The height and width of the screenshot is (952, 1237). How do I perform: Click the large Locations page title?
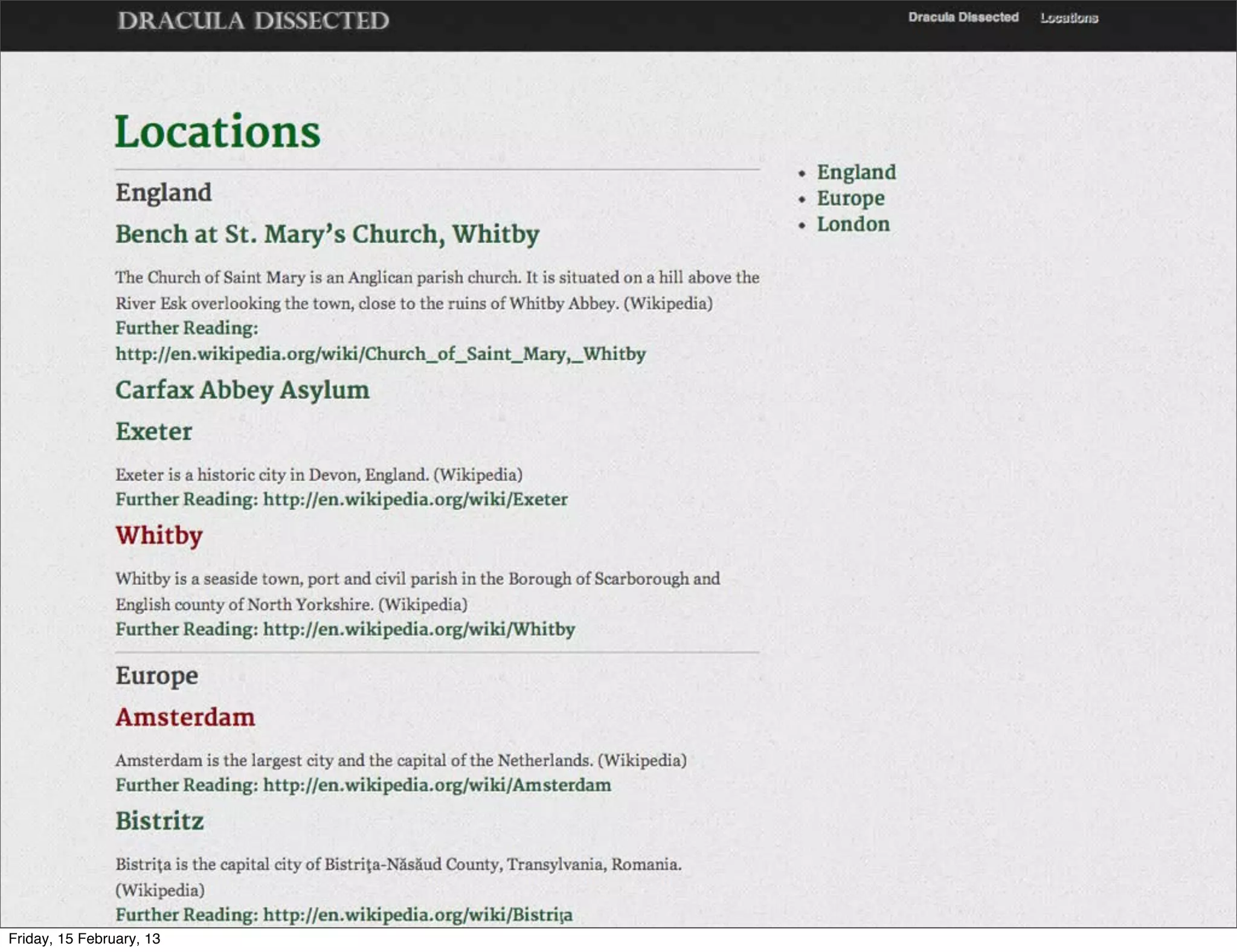pos(217,132)
